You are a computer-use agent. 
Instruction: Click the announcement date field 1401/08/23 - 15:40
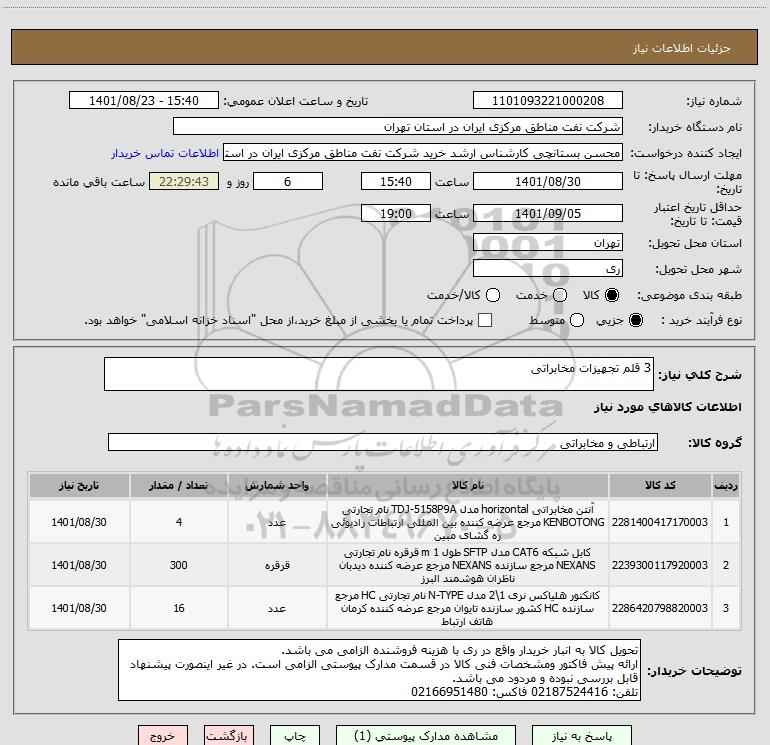tap(144, 101)
